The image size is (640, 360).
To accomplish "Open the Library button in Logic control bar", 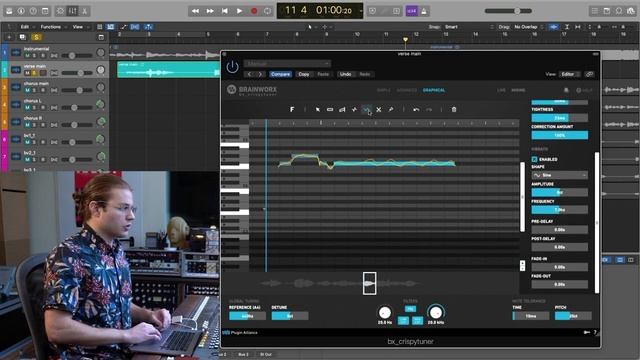I will (x=9, y=11).
